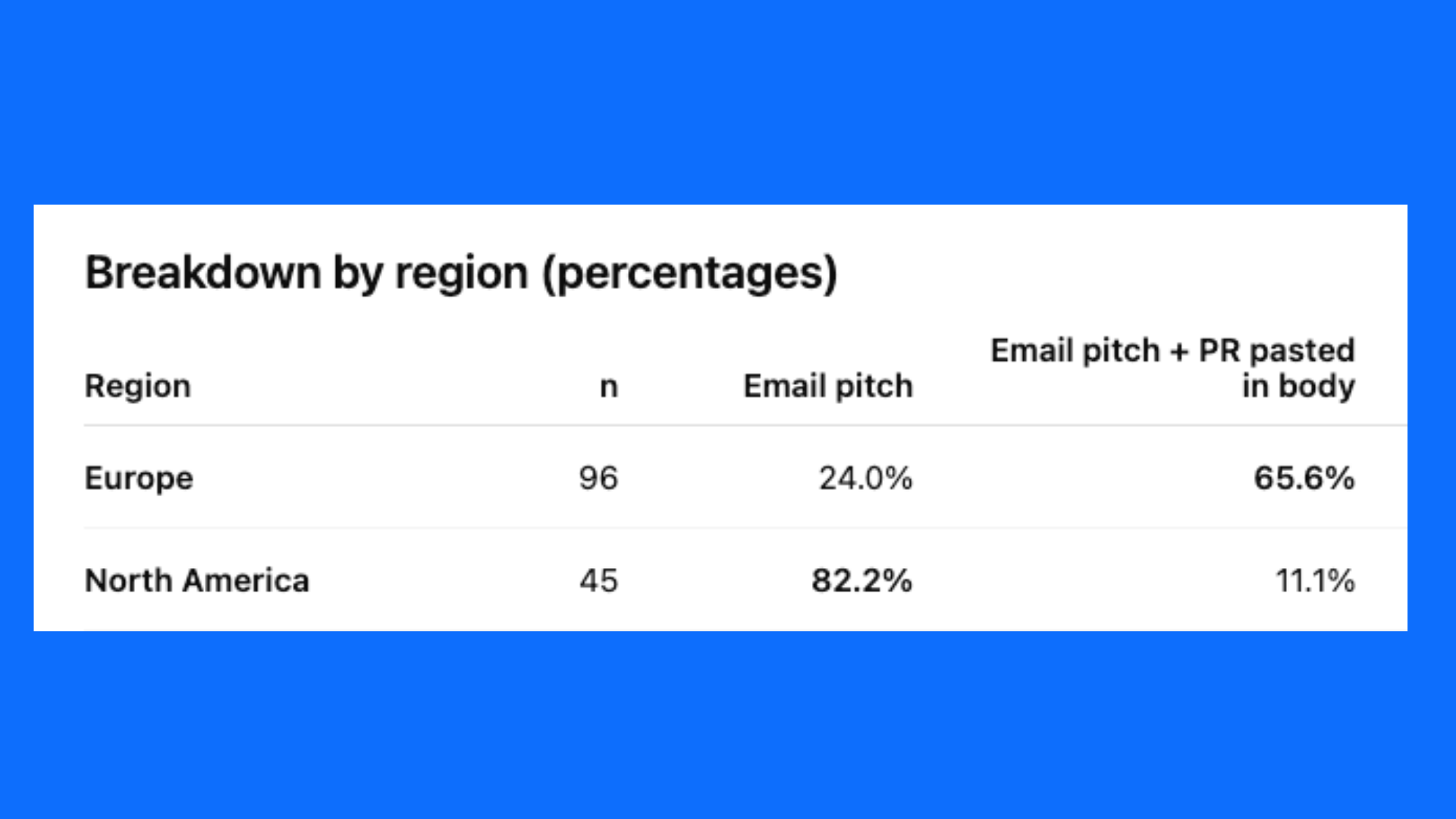Click the blue background above the table
The width and height of the screenshot is (1456, 819).
point(728,99)
